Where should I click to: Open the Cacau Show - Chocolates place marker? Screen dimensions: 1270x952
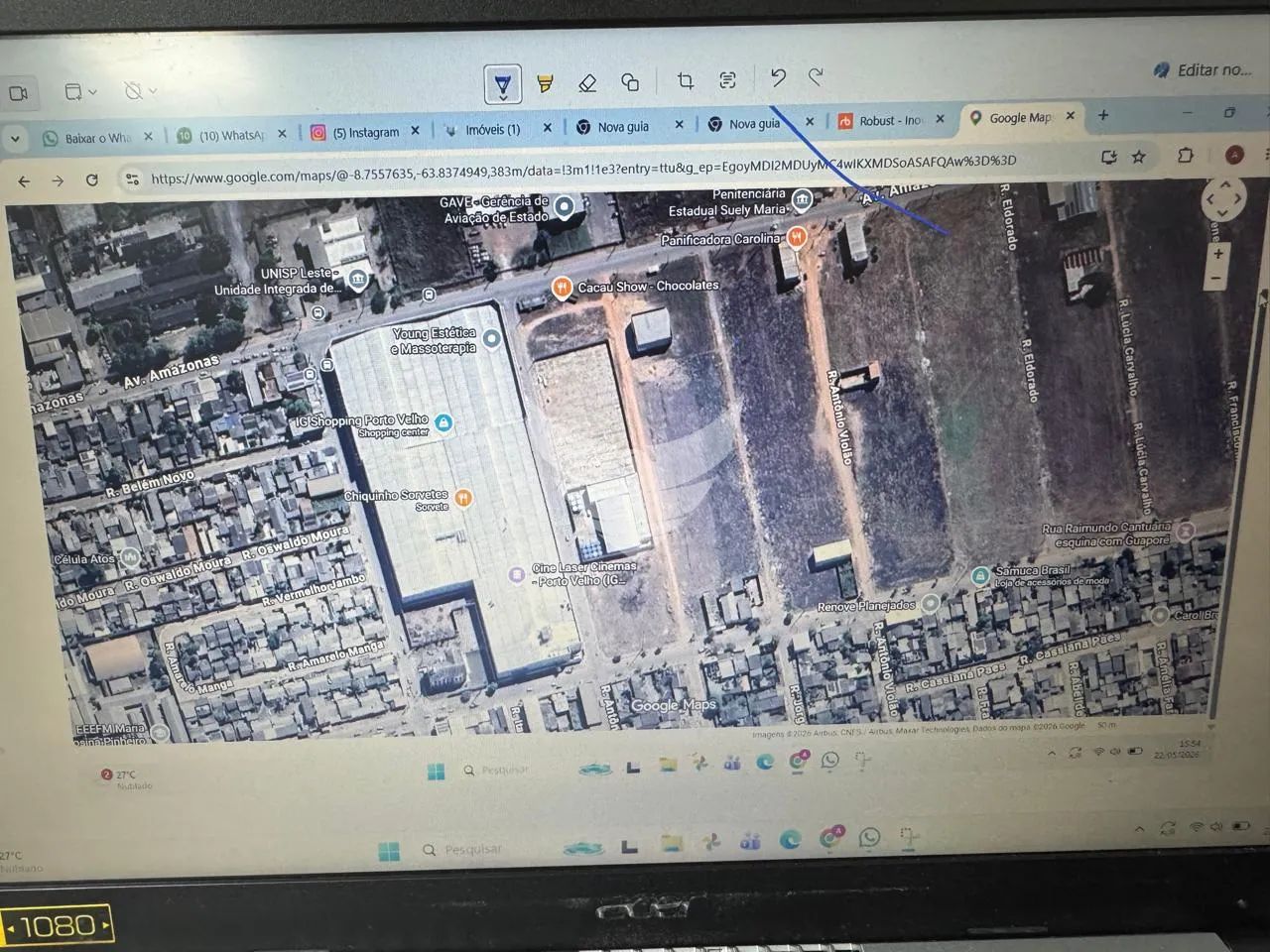(562, 289)
